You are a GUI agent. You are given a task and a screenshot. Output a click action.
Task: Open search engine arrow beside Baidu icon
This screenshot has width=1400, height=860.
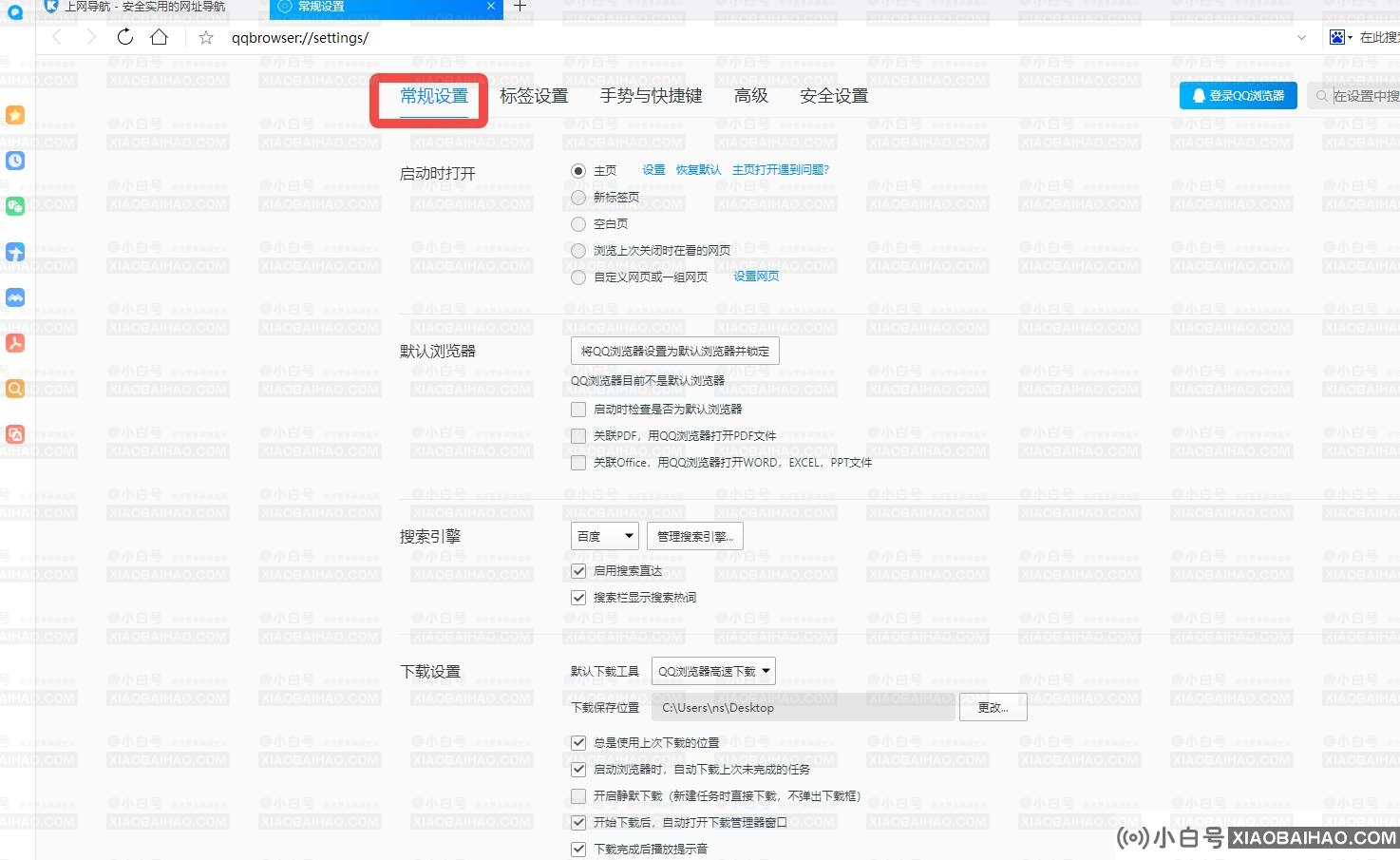pyautogui.click(x=1351, y=38)
